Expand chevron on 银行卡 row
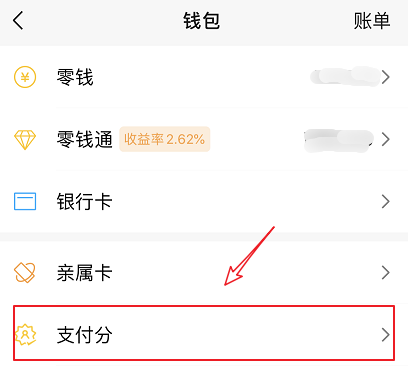Screen dimensions: 408x368 tap(386, 201)
